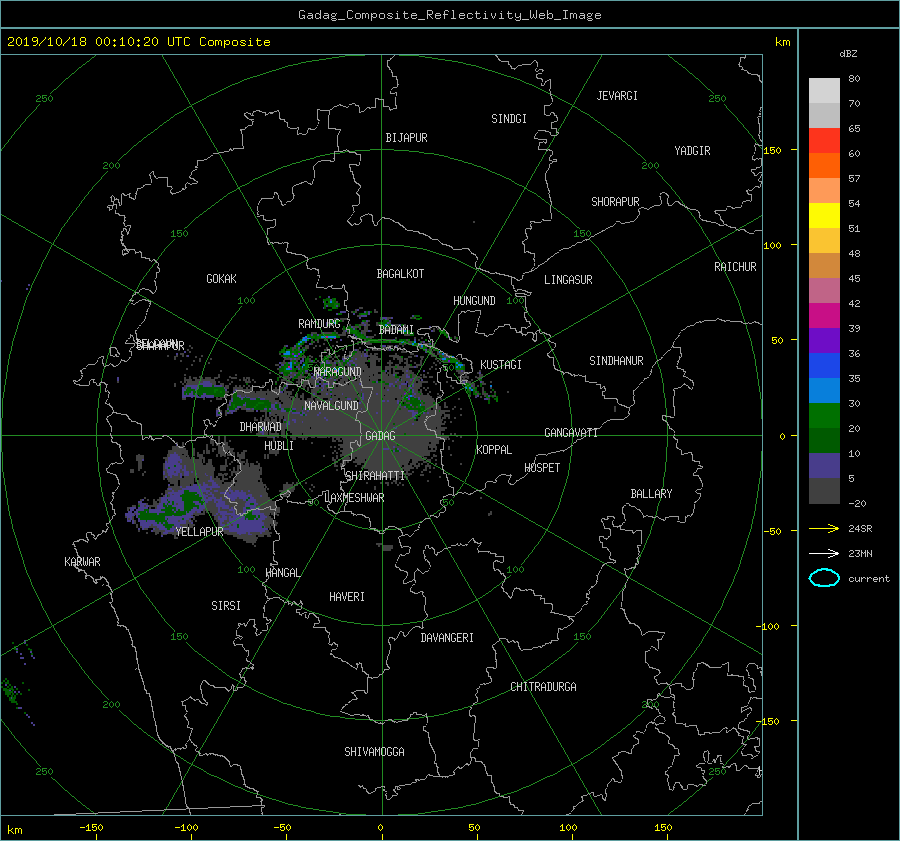Click the YADGIR city label
The height and width of the screenshot is (841, 900).
click(x=692, y=151)
